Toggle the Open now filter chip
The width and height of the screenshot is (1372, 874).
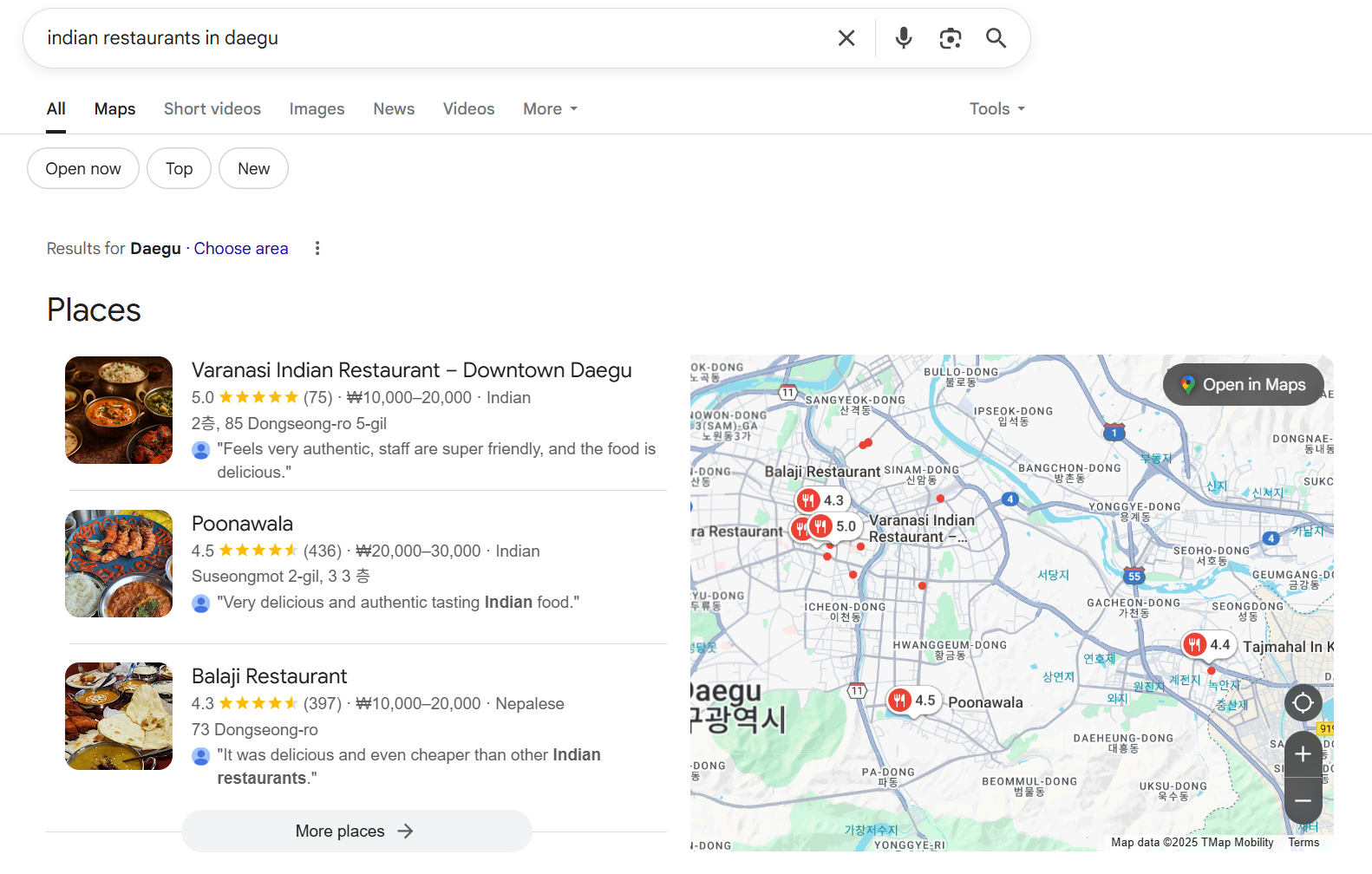(83, 168)
